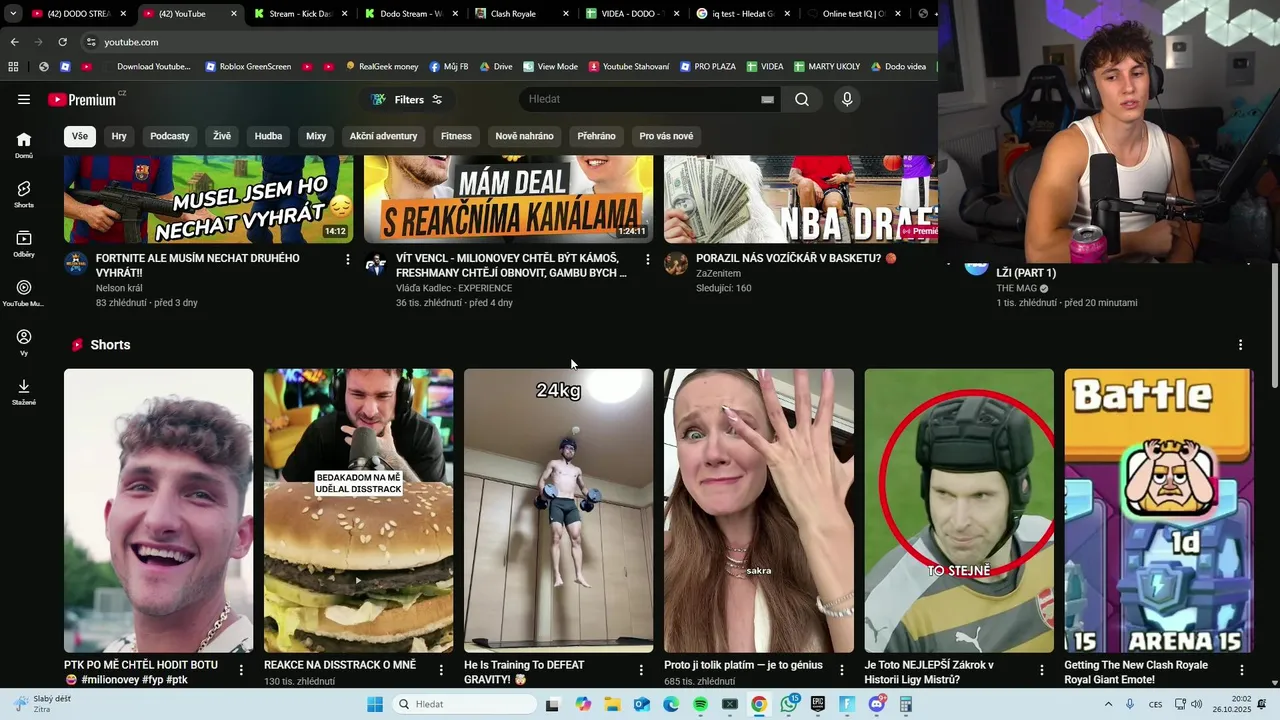Open options for Vít Vencl video
Screen dimensions: 1280x720
click(648, 259)
